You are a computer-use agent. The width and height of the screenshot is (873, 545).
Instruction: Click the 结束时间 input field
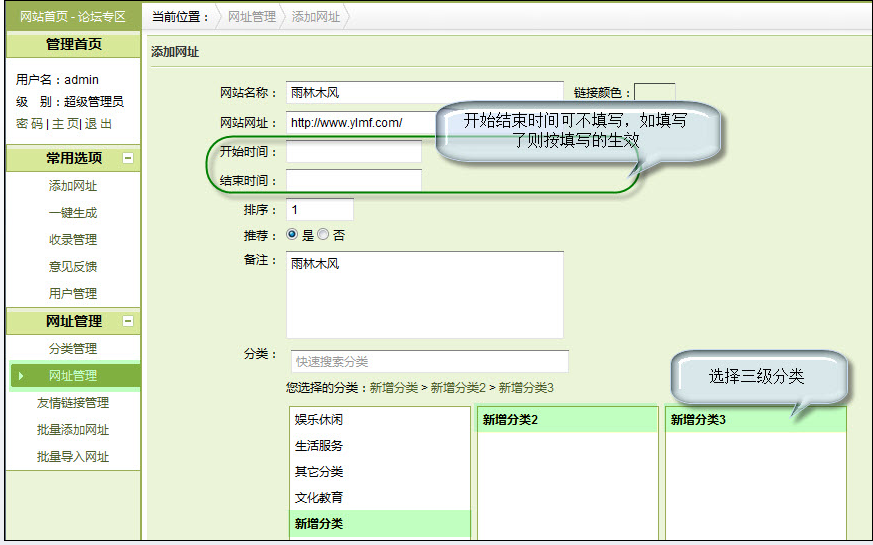353,180
